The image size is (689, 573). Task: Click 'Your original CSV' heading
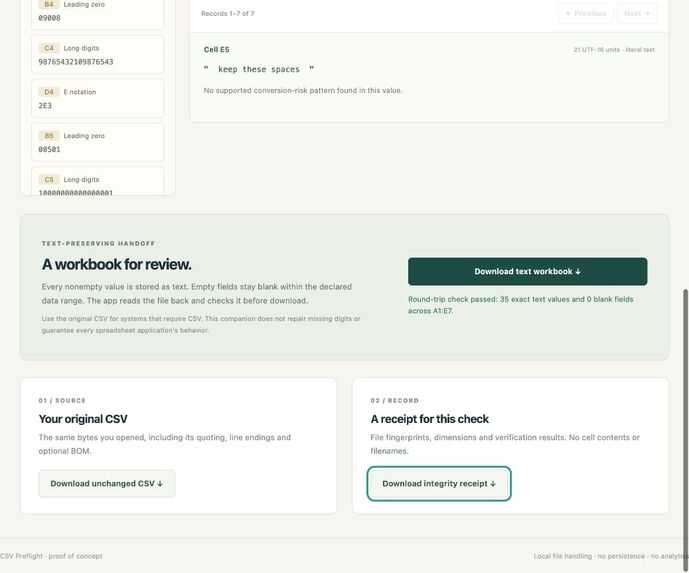click(x=83, y=419)
